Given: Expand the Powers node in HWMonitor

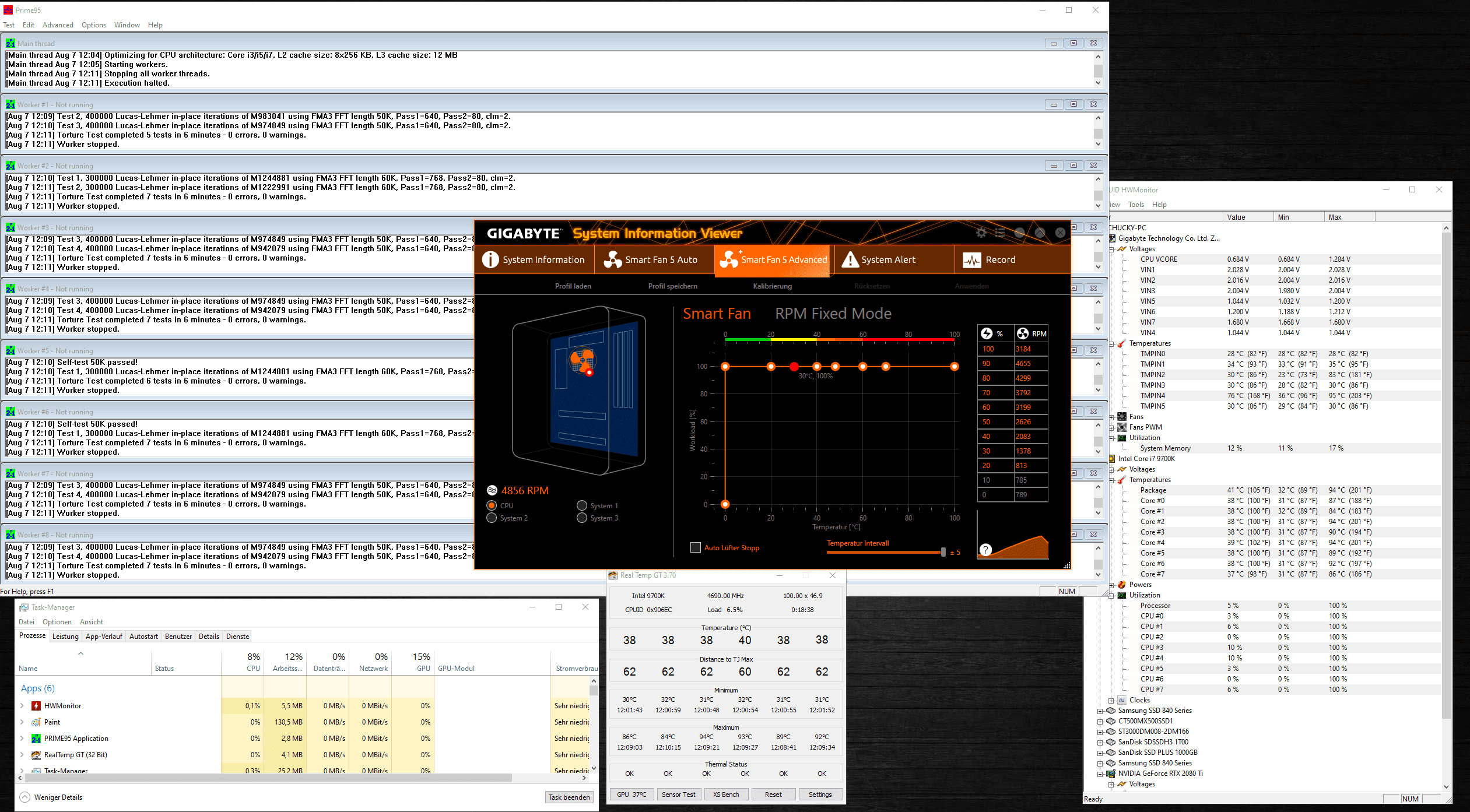Looking at the screenshot, I should click(x=1111, y=585).
